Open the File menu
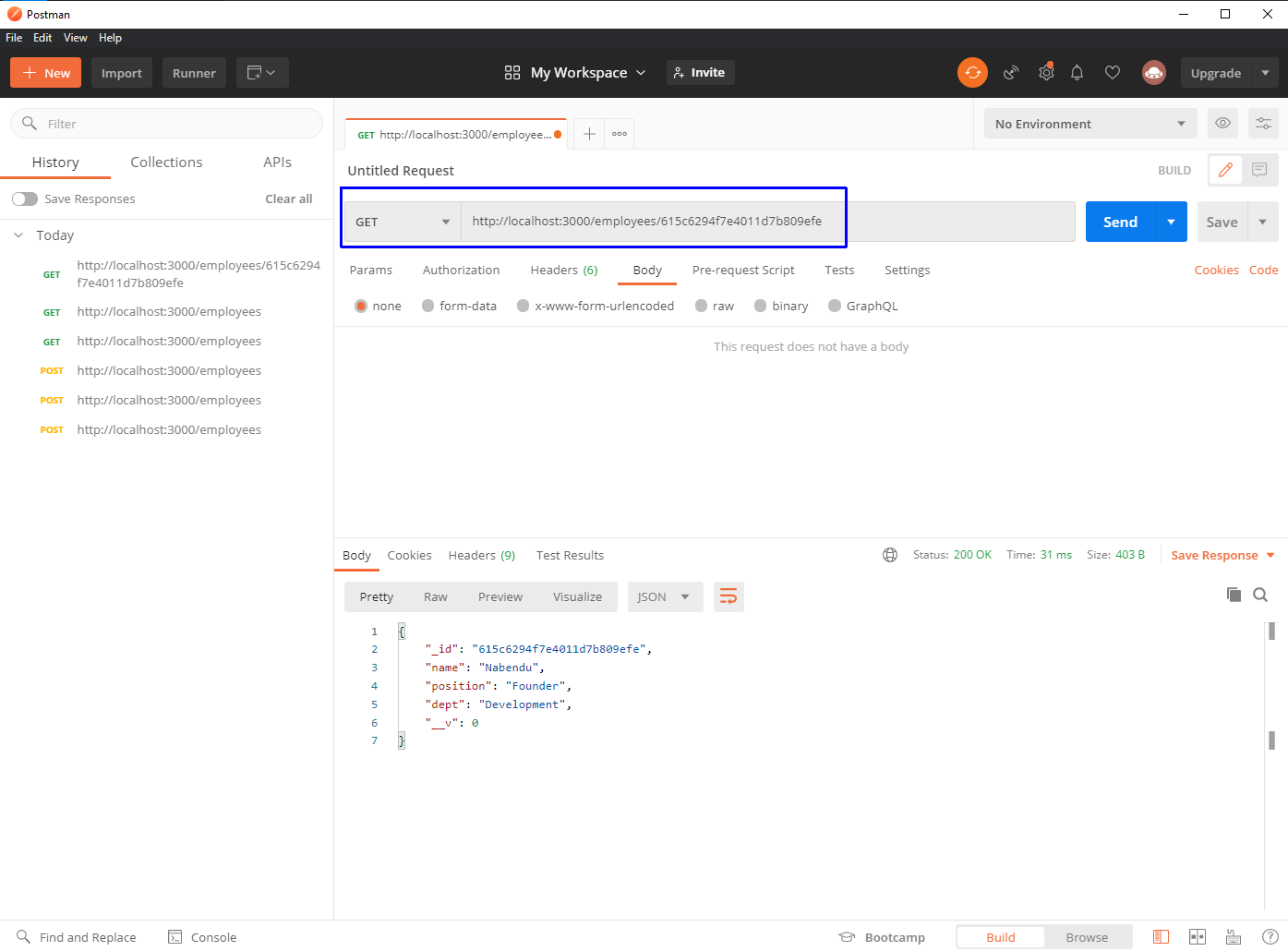Viewport: 1288px width, 951px height. (14, 38)
